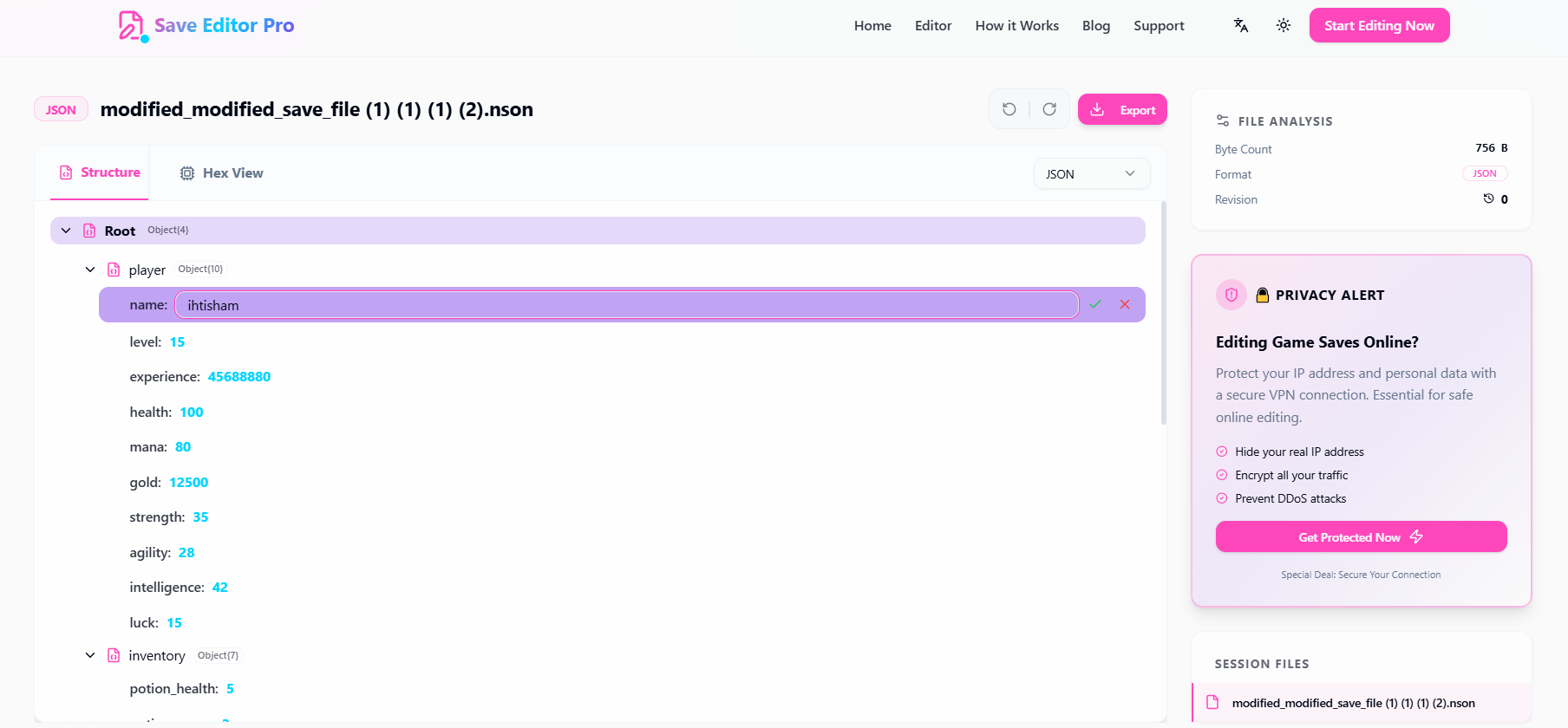Click the health value 100
The image size is (1568, 728).
[x=192, y=412]
